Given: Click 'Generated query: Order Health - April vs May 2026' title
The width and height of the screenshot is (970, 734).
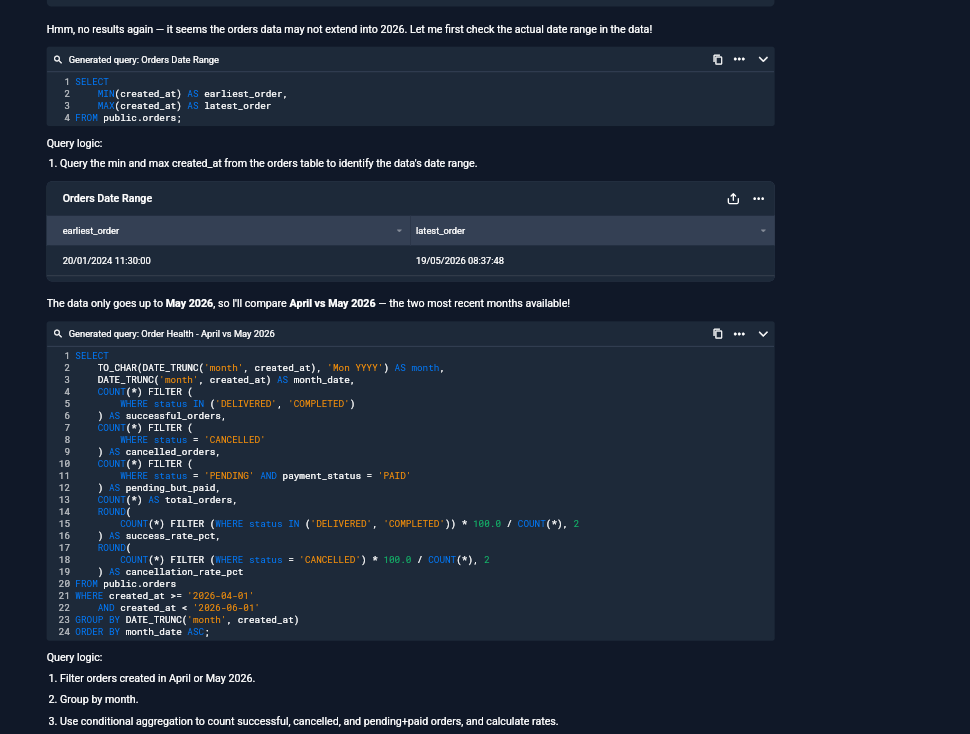Looking at the screenshot, I should (171, 333).
